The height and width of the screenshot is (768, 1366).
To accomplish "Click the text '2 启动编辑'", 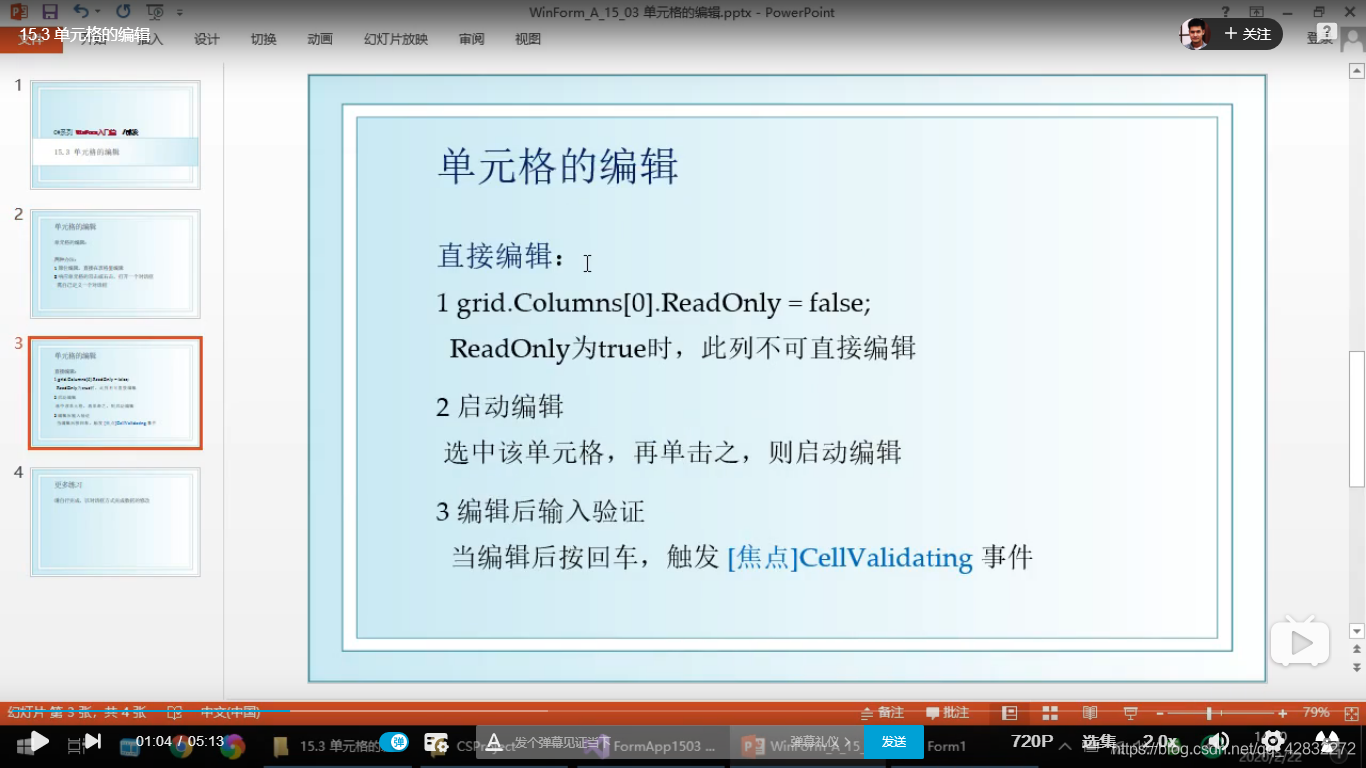I will click(500, 406).
